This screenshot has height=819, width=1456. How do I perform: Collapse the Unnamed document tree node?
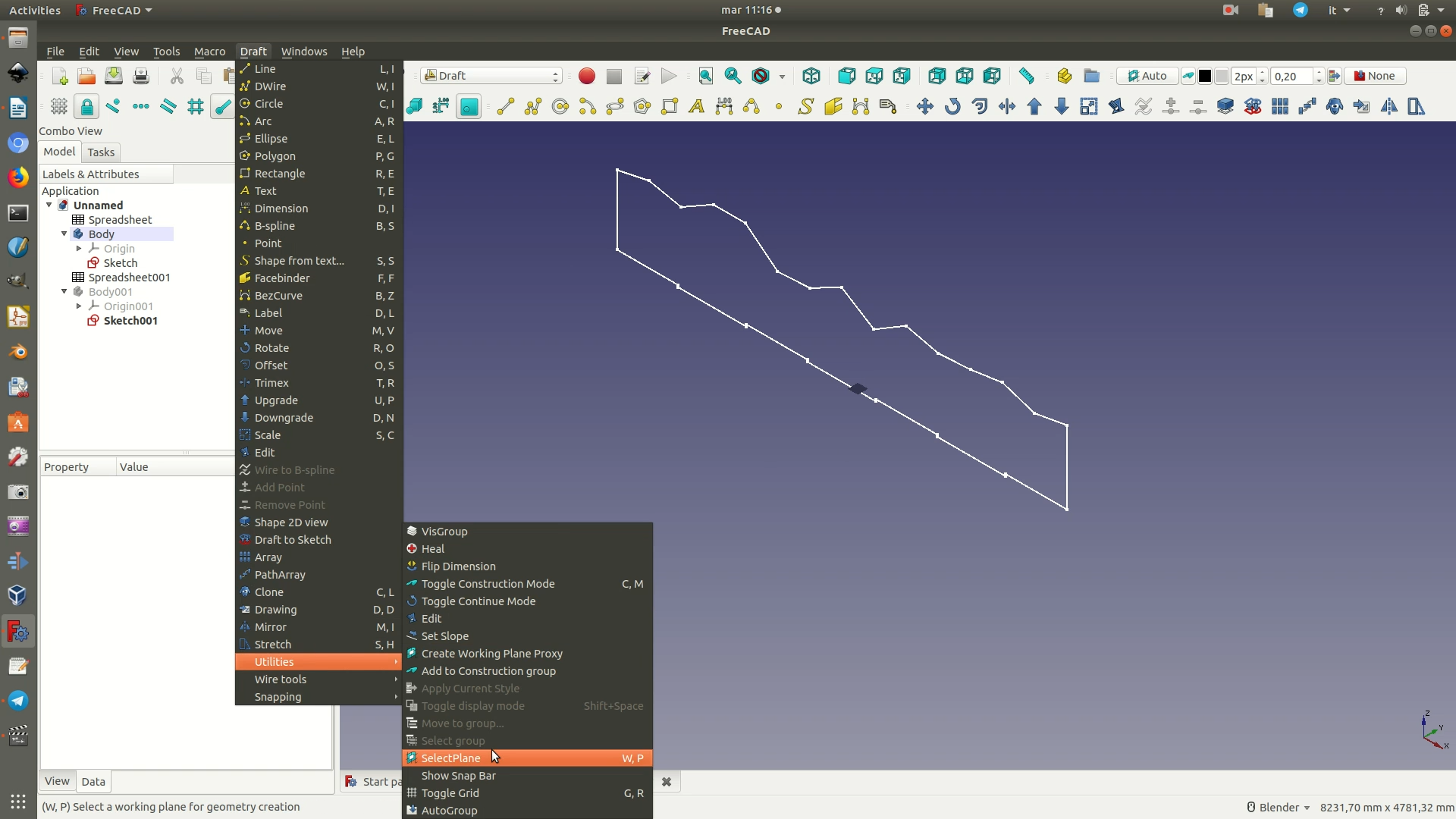coord(49,206)
